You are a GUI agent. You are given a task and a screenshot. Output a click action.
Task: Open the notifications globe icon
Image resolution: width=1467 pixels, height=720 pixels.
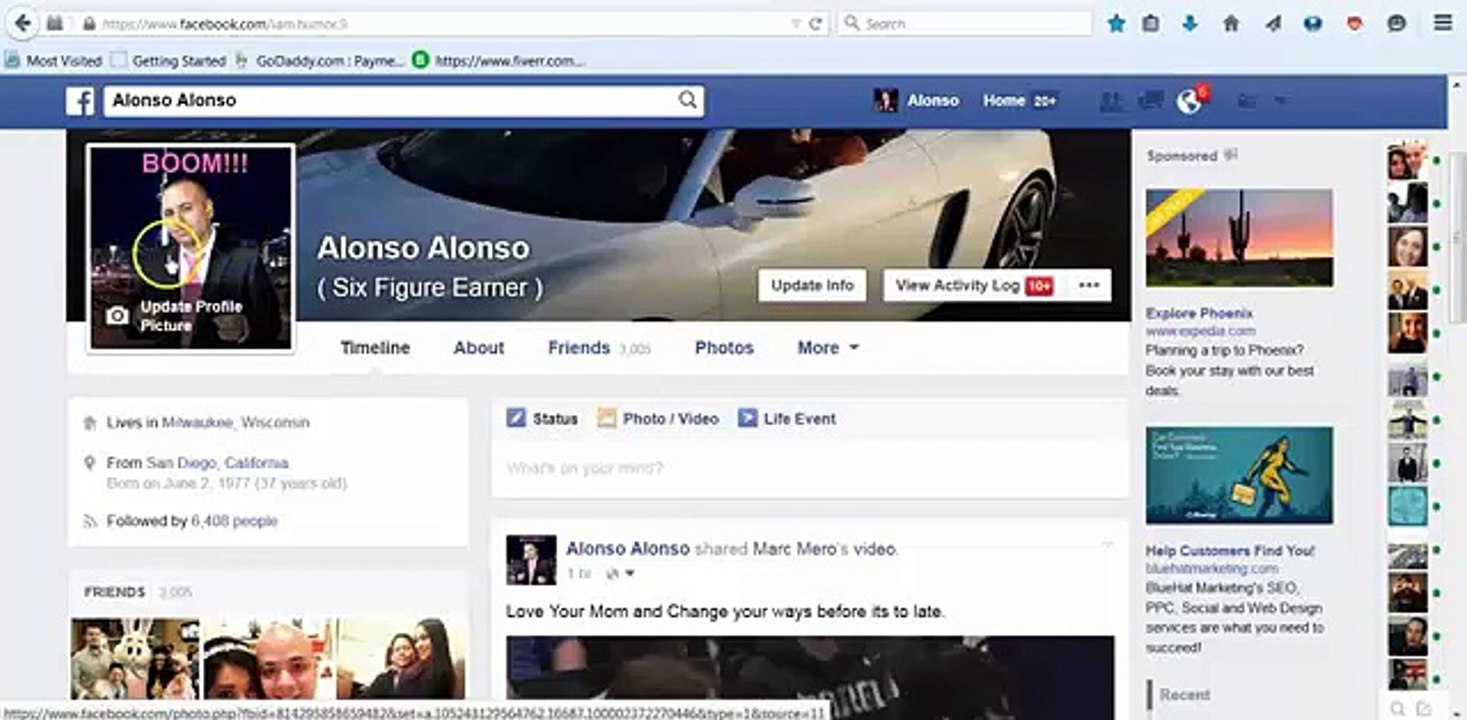(x=1189, y=101)
